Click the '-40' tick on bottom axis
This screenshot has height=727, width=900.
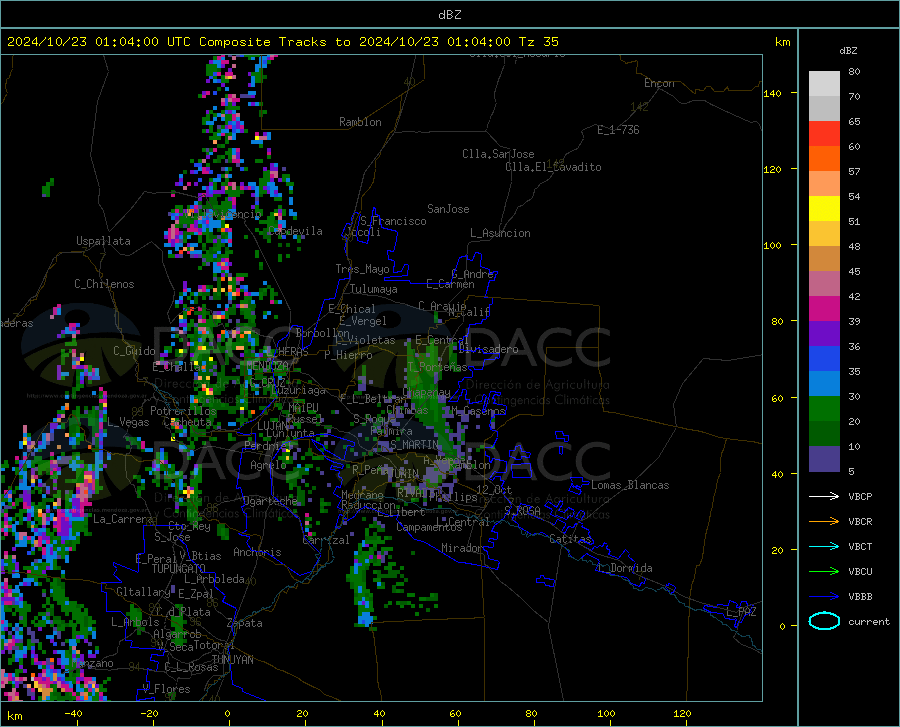73,713
